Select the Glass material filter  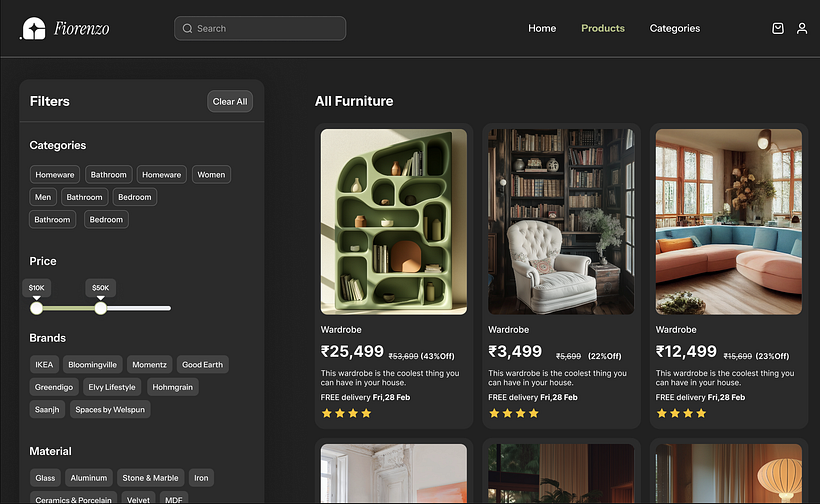pos(45,478)
